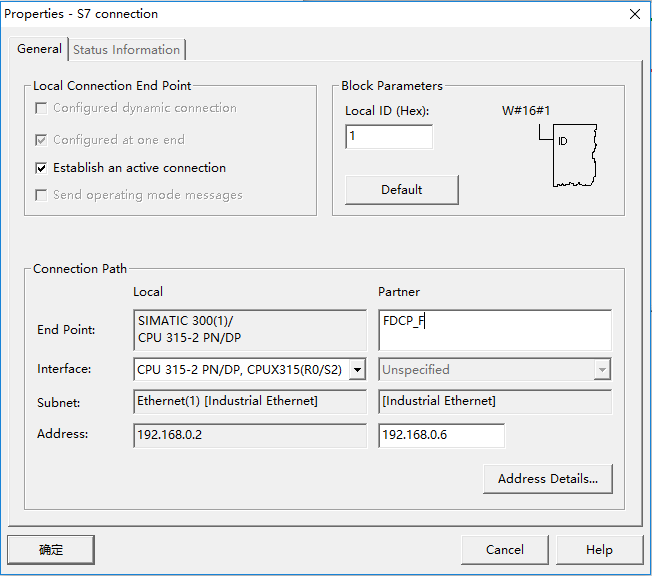Click the local Subnet Ethernet(1) field
This screenshot has width=652, height=576.
(x=249, y=402)
